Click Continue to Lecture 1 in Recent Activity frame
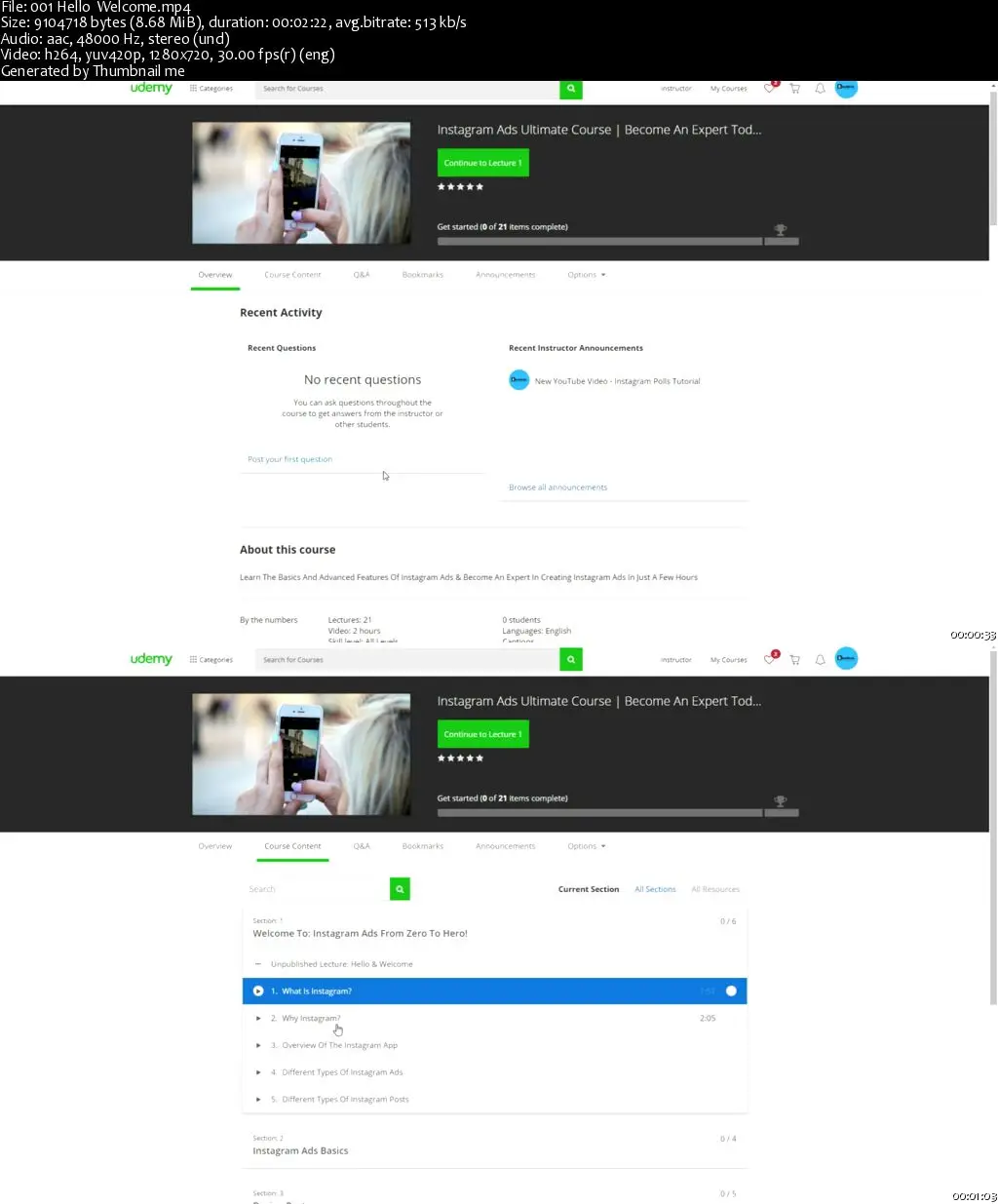998x1204 pixels. pos(483,163)
